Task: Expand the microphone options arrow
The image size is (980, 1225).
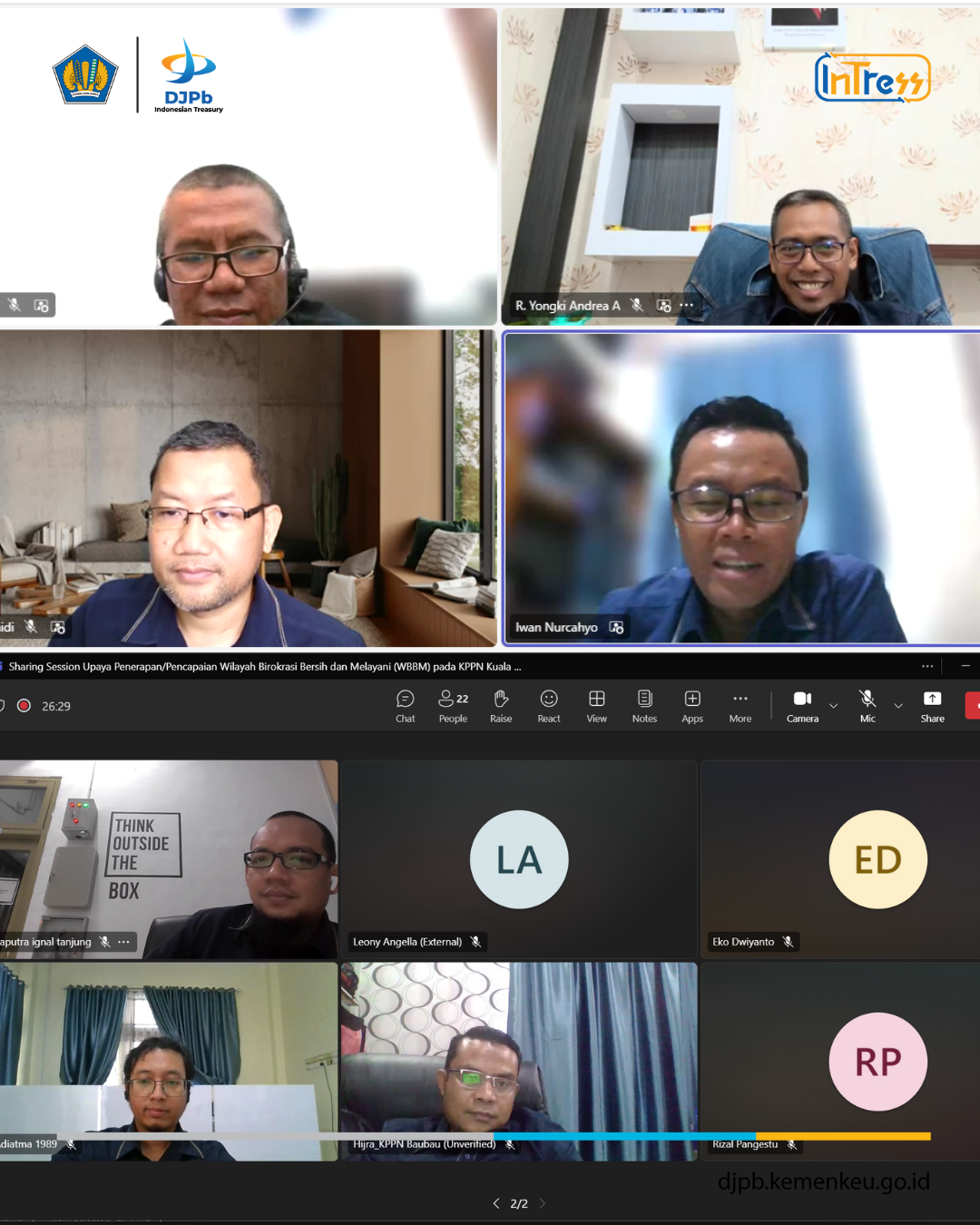Action: pyautogui.click(x=898, y=706)
